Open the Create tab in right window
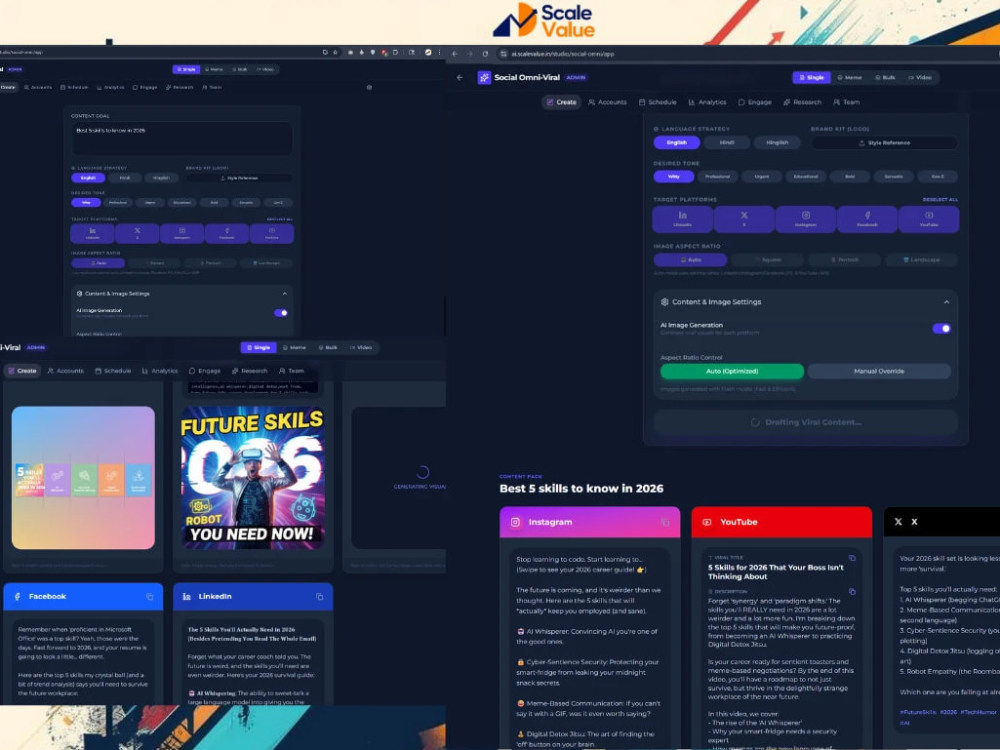1000x750 pixels. (x=561, y=102)
